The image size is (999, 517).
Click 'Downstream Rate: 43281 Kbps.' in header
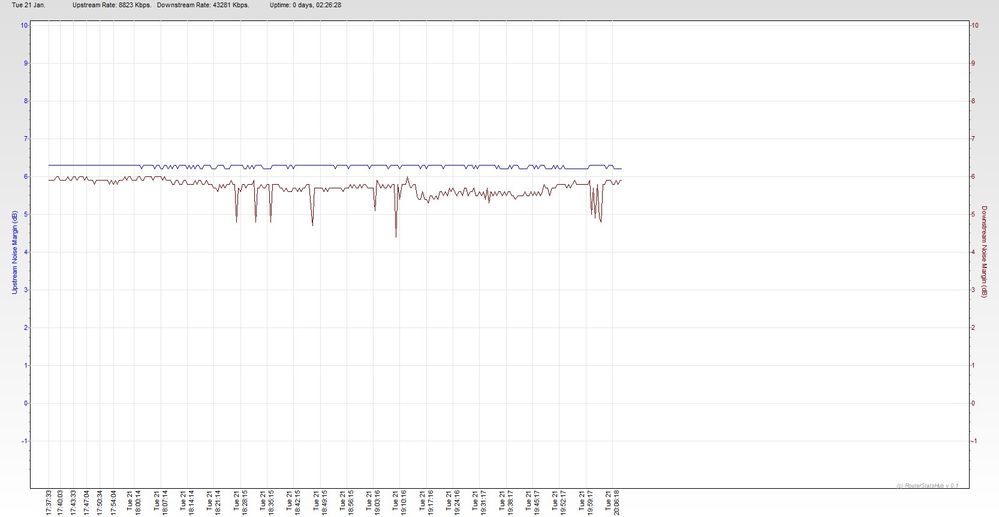(203, 5)
